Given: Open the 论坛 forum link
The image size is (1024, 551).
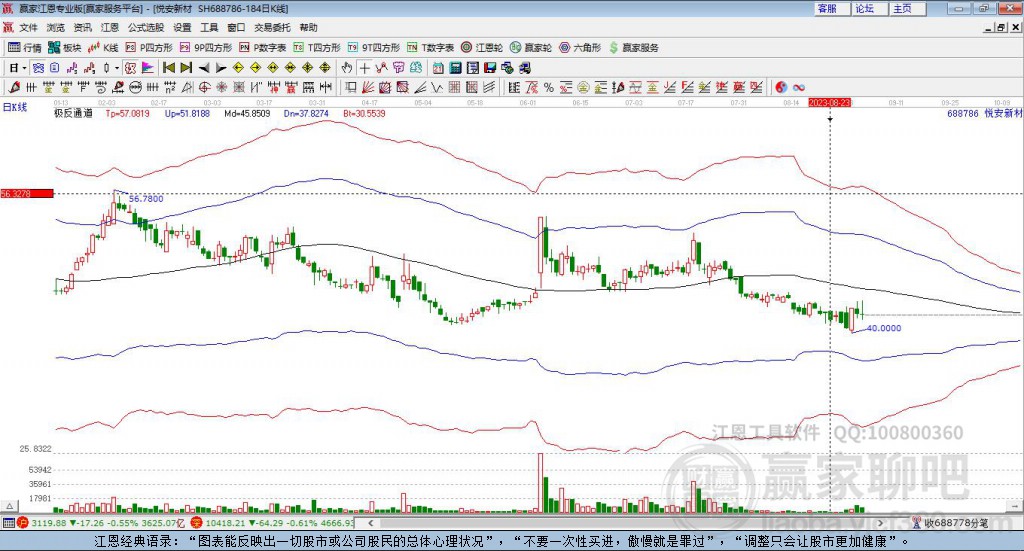Looking at the screenshot, I should point(865,8).
